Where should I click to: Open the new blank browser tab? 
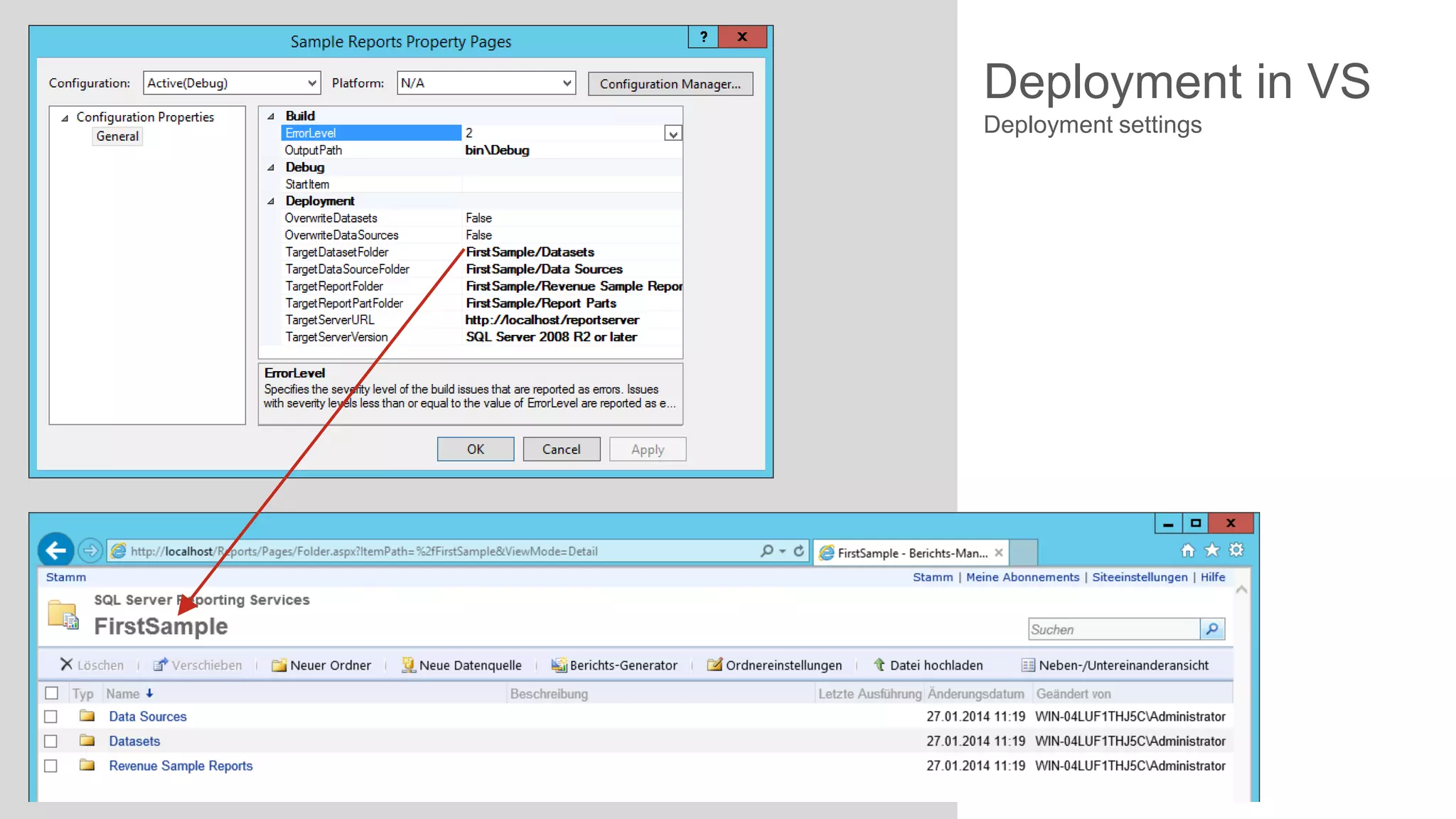coord(1024,552)
